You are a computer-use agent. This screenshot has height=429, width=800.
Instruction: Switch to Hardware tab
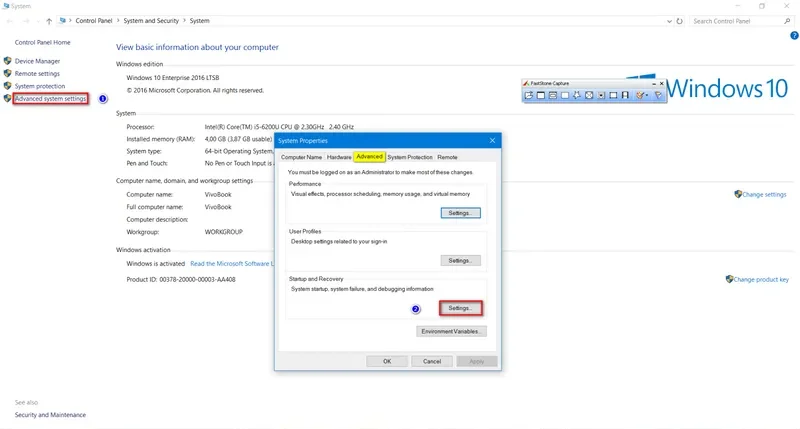click(339, 157)
